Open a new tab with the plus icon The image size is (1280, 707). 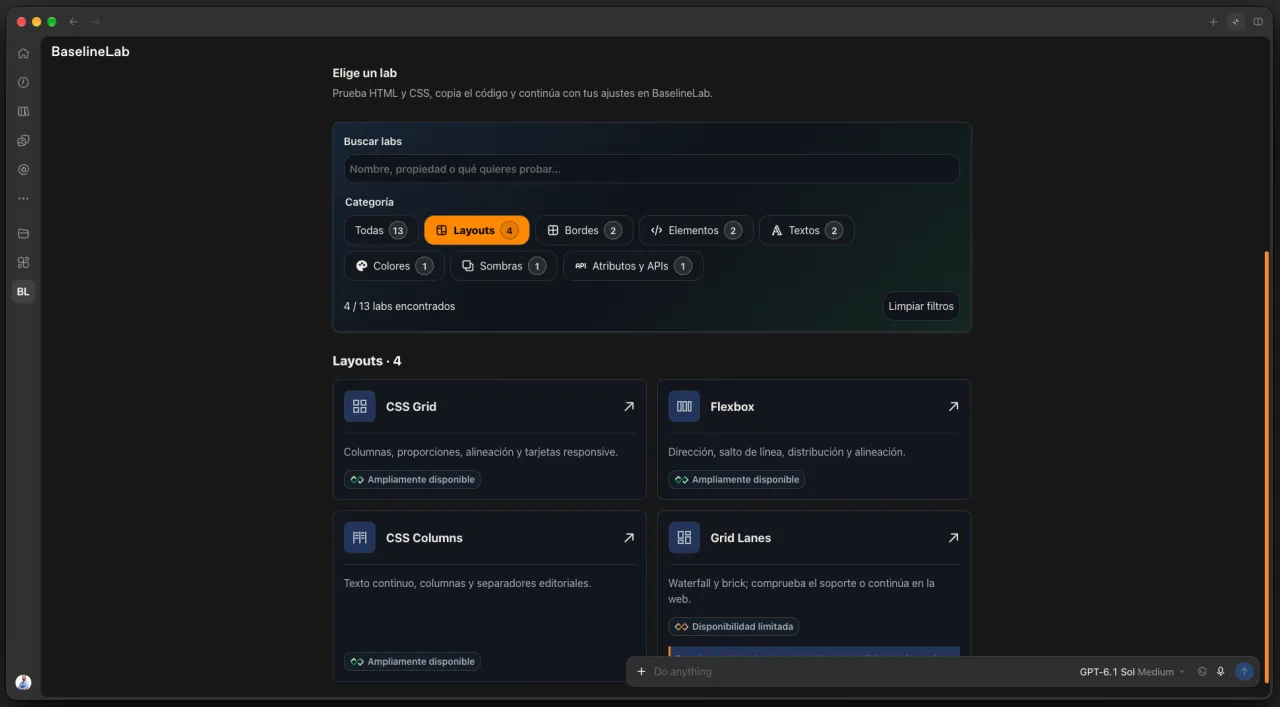[1213, 21]
